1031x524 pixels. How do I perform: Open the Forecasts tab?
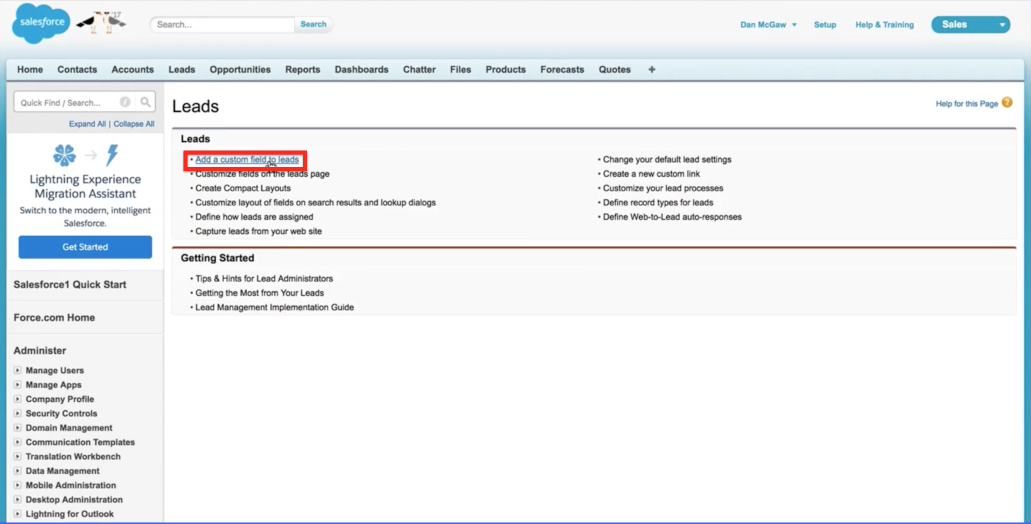coord(562,69)
